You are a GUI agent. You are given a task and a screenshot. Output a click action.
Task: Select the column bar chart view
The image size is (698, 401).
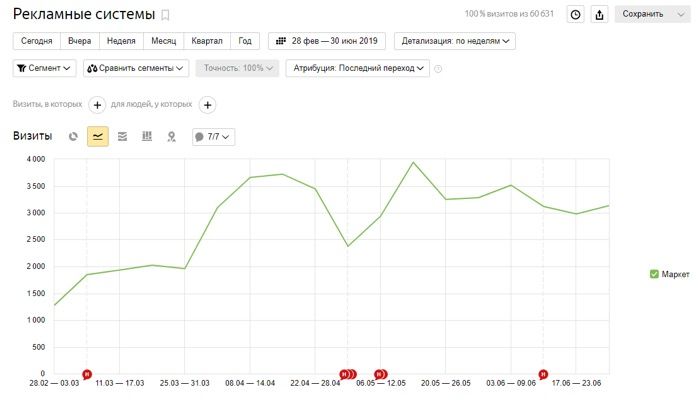coord(147,136)
